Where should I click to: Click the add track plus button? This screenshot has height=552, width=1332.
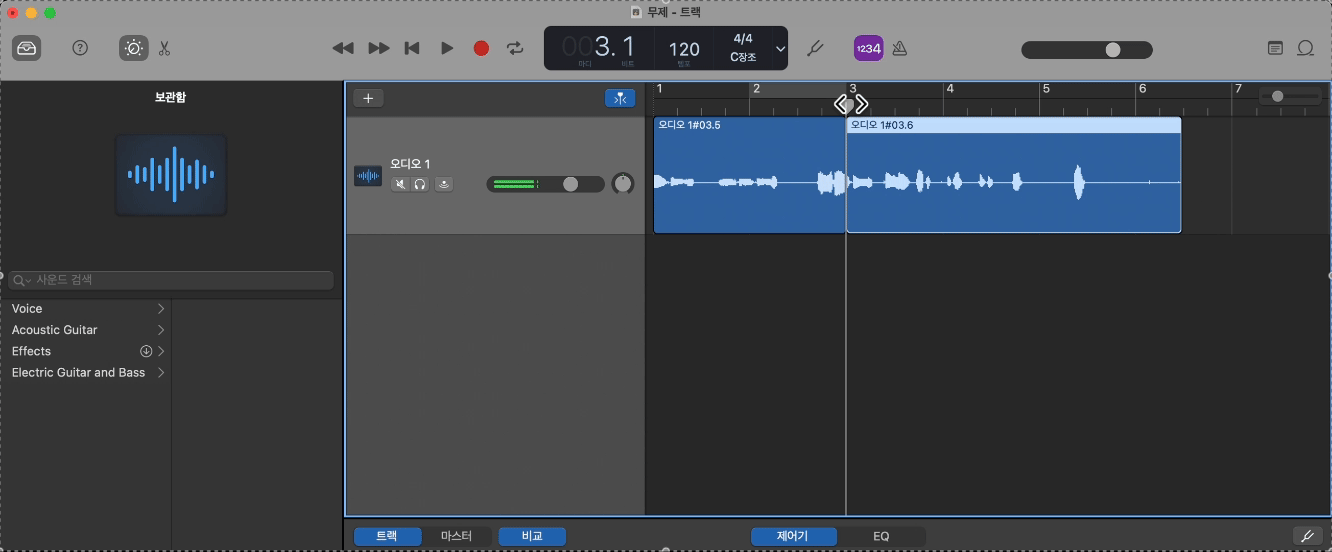pyautogui.click(x=368, y=98)
